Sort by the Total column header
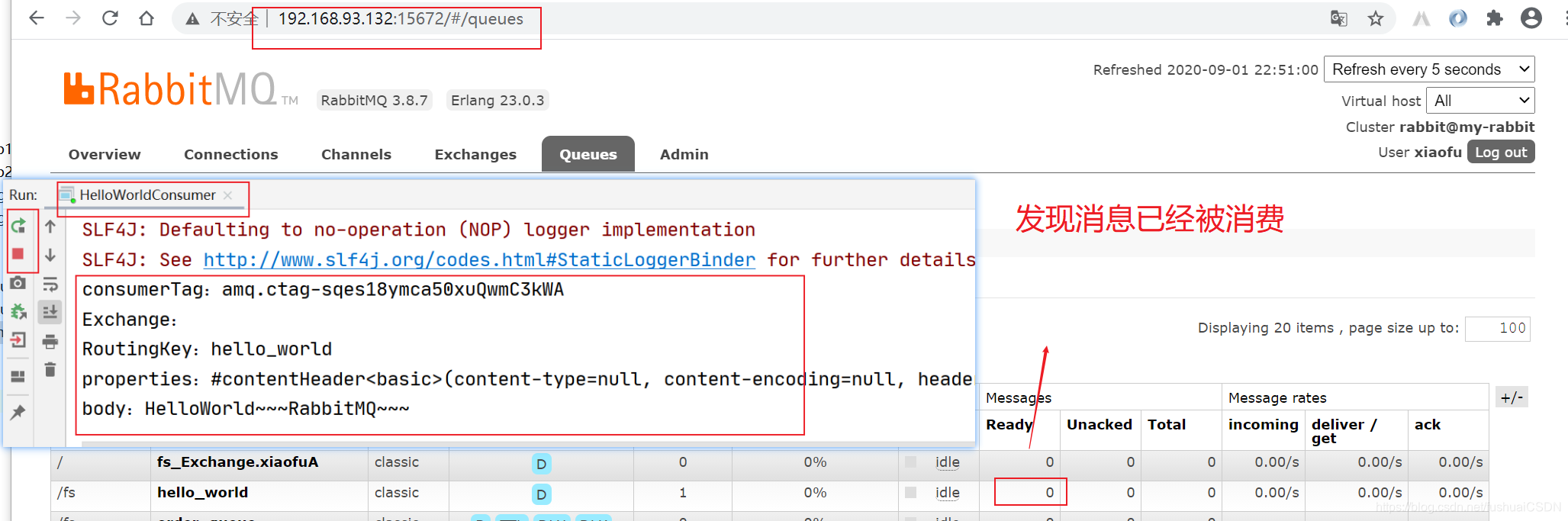Image resolution: width=1568 pixels, height=521 pixels. 1167,425
